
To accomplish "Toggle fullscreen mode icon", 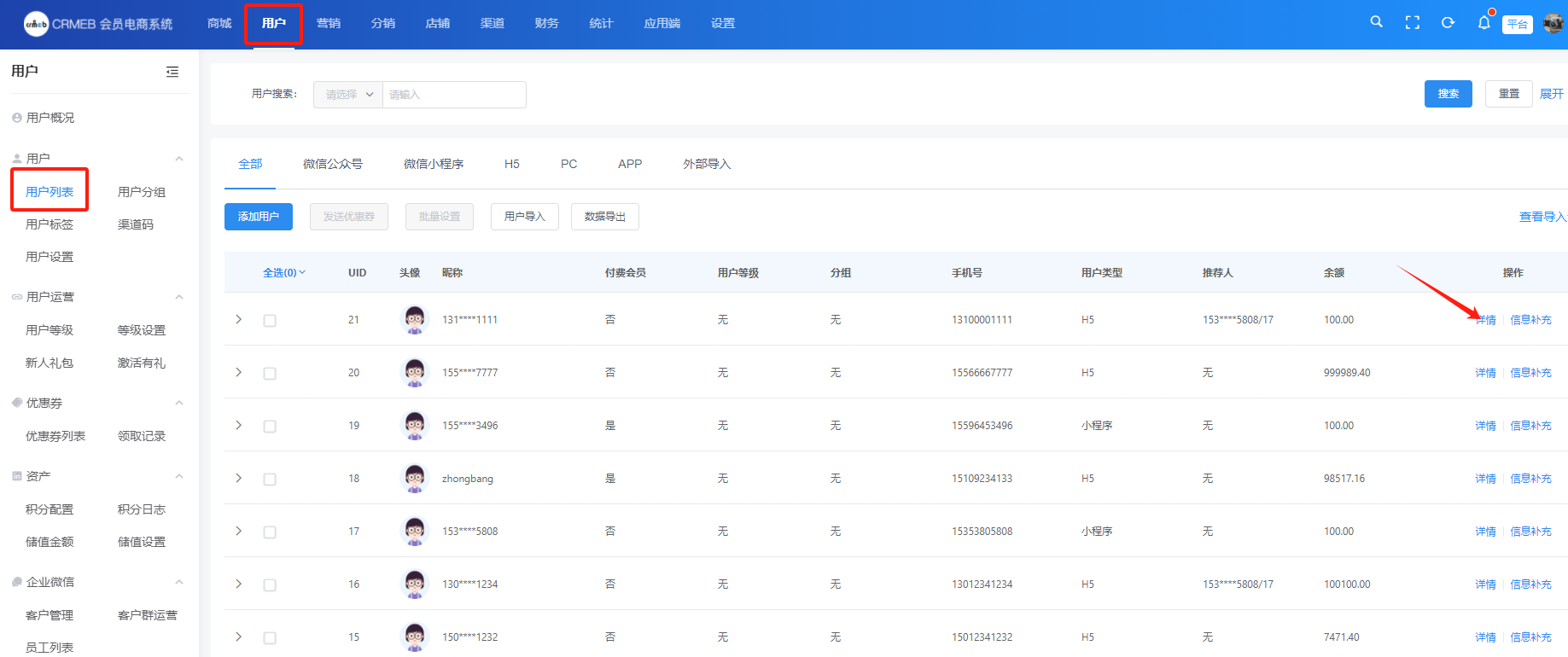I will (1412, 23).
